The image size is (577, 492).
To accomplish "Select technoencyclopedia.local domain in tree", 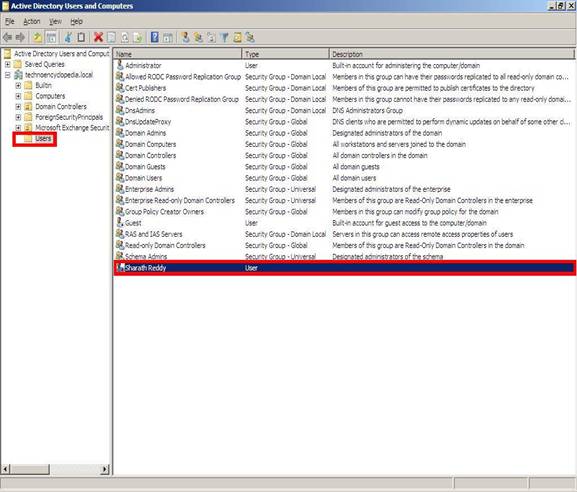I will [59, 75].
